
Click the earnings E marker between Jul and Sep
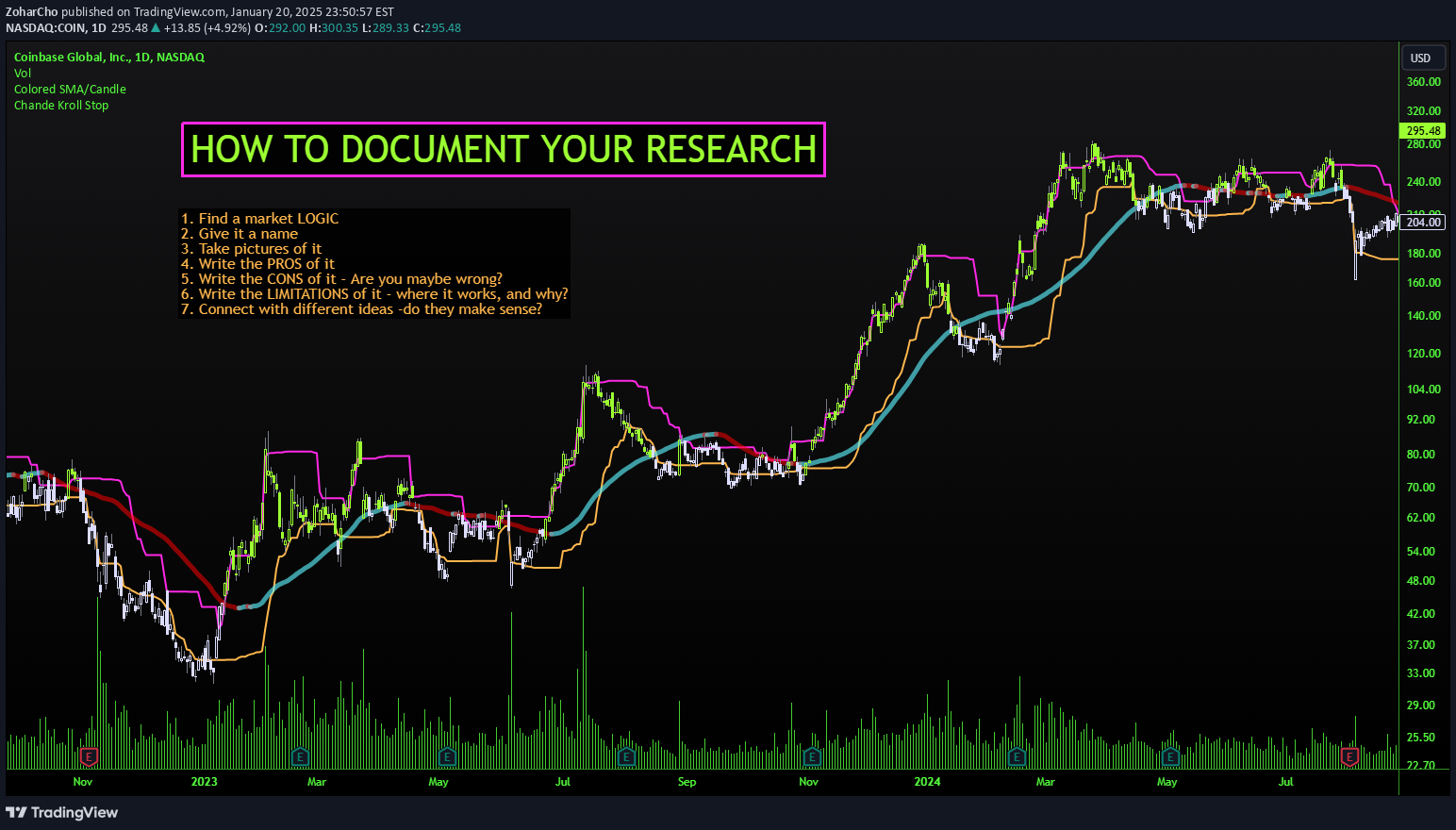[x=624, y=756]
